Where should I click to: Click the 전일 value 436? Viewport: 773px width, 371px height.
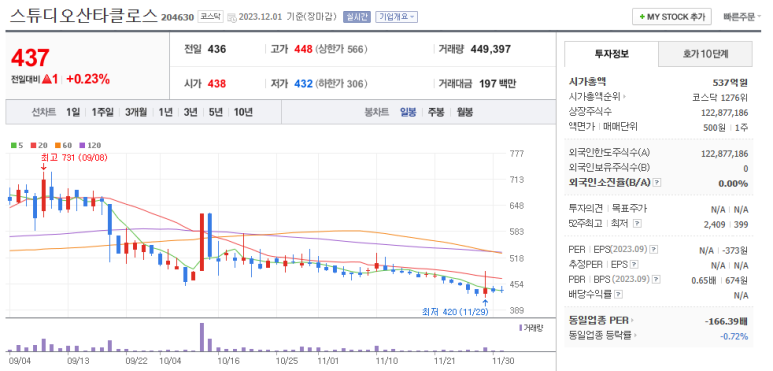tap(217, 49)
